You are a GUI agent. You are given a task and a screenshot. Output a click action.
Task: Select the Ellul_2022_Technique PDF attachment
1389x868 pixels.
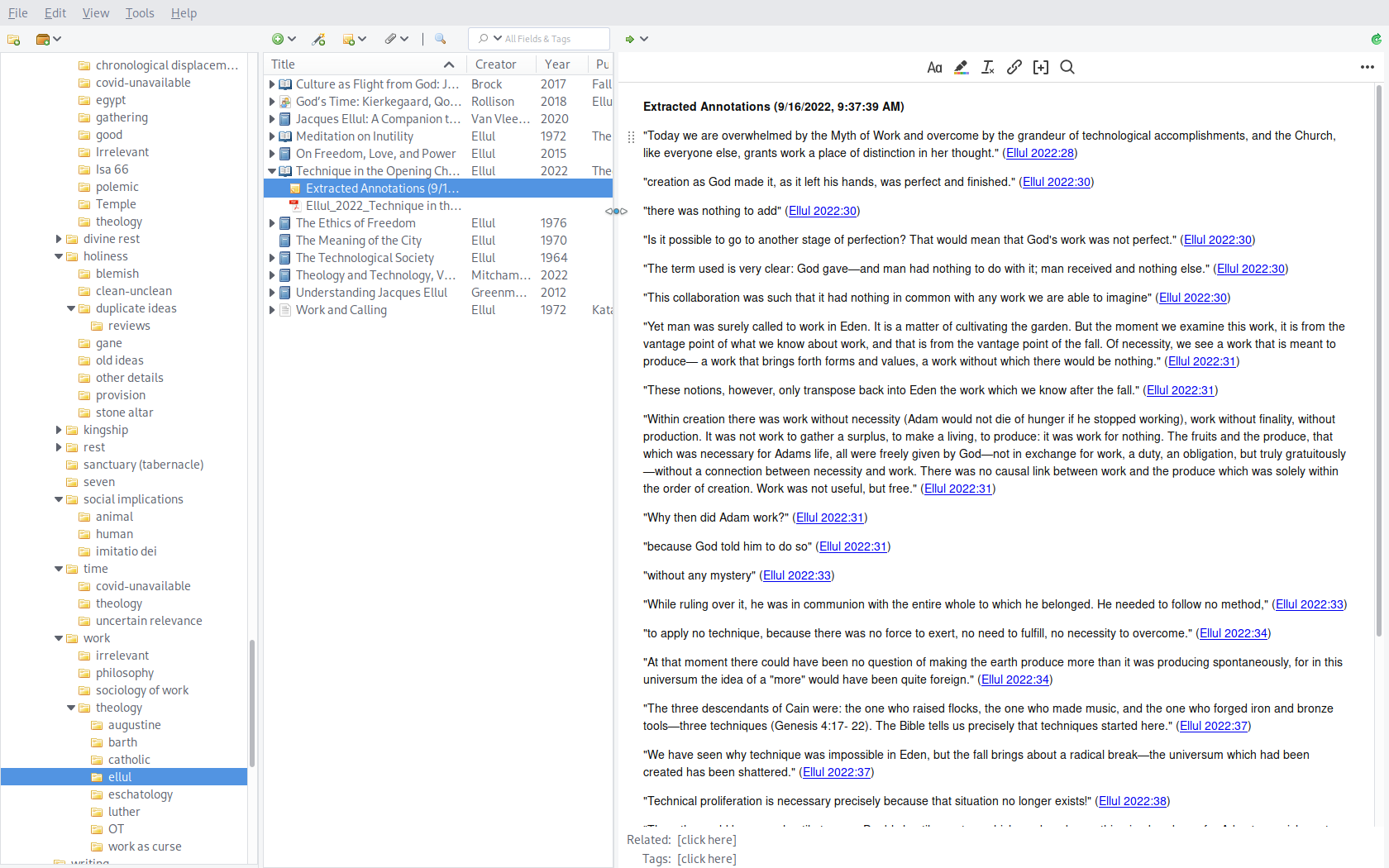[x=438, y=206]
